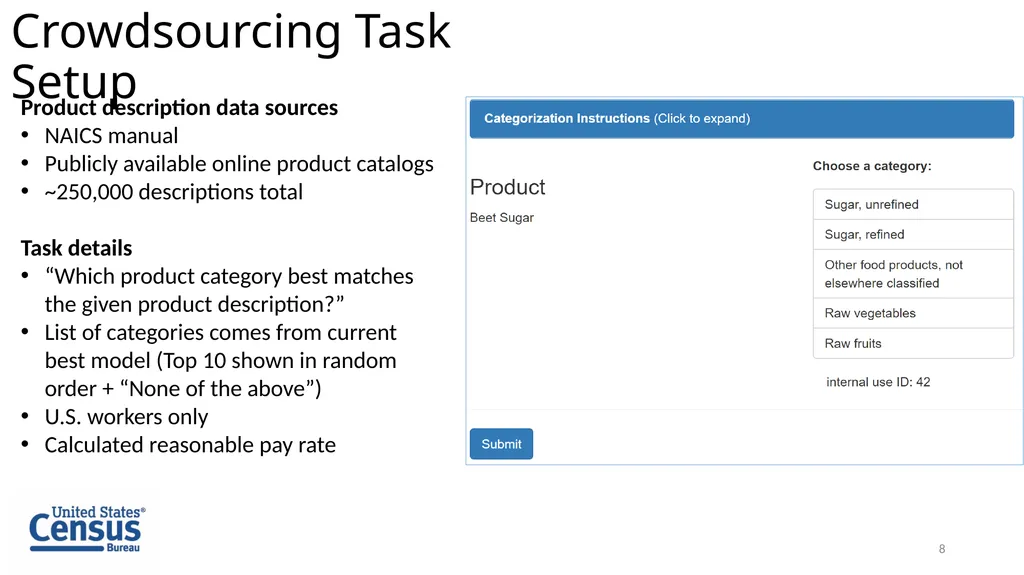Click the 'Crowdsourcing Task Setup' slide title
The width and height of the screenshot is (1024, 575).
click(231, 56)
